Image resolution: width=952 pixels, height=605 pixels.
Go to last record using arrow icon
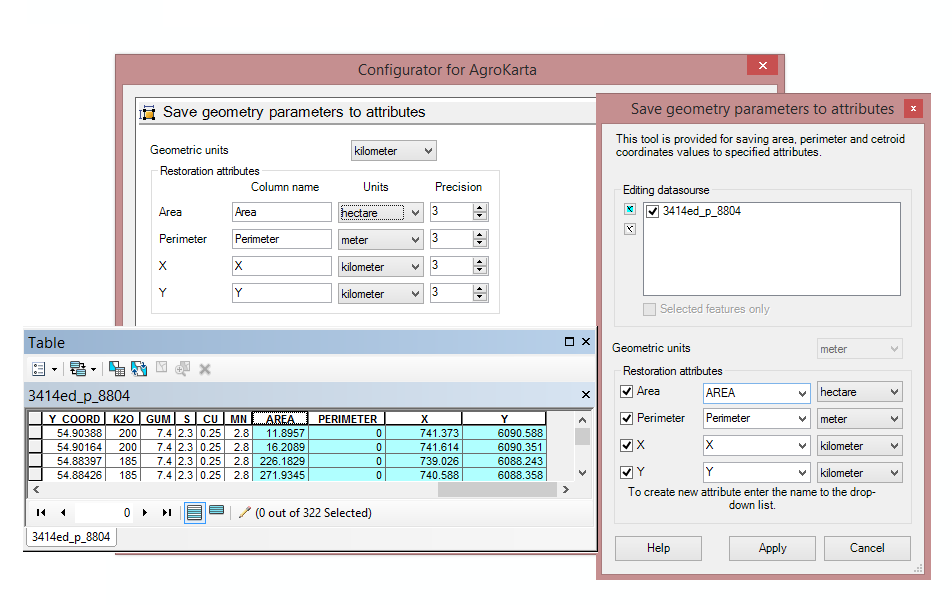pos(166,512)
